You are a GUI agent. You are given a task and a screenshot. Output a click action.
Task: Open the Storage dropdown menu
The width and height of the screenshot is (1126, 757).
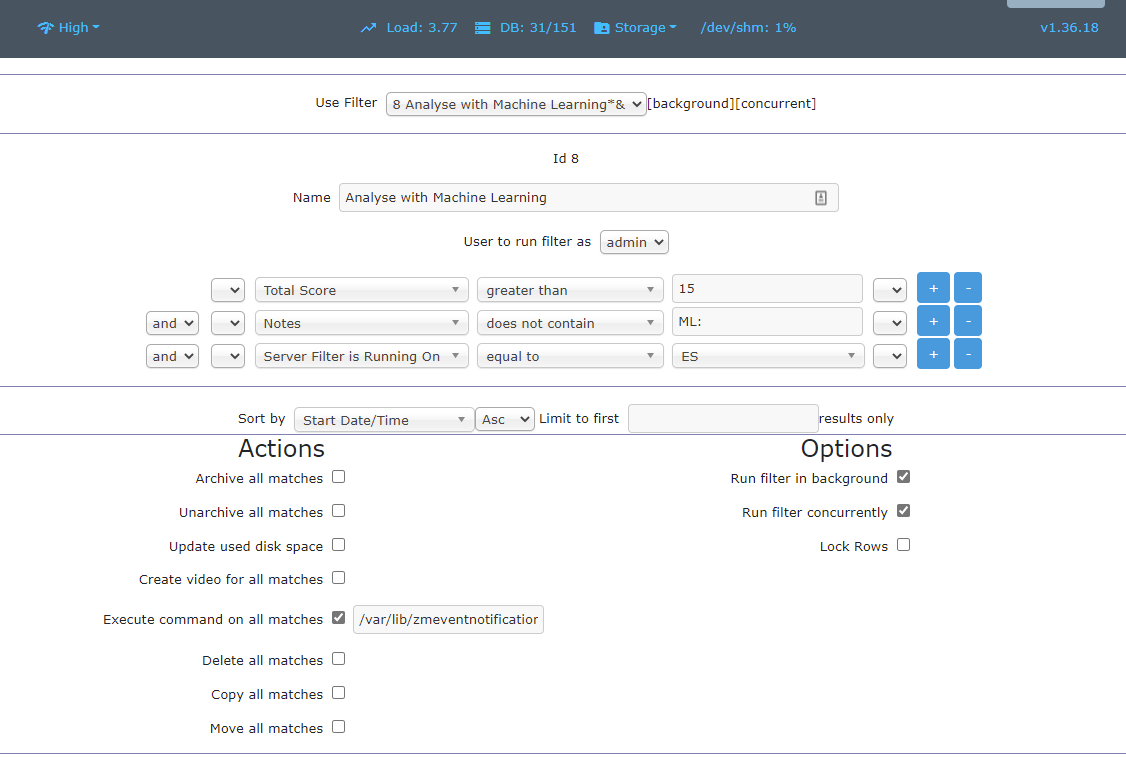636,28
